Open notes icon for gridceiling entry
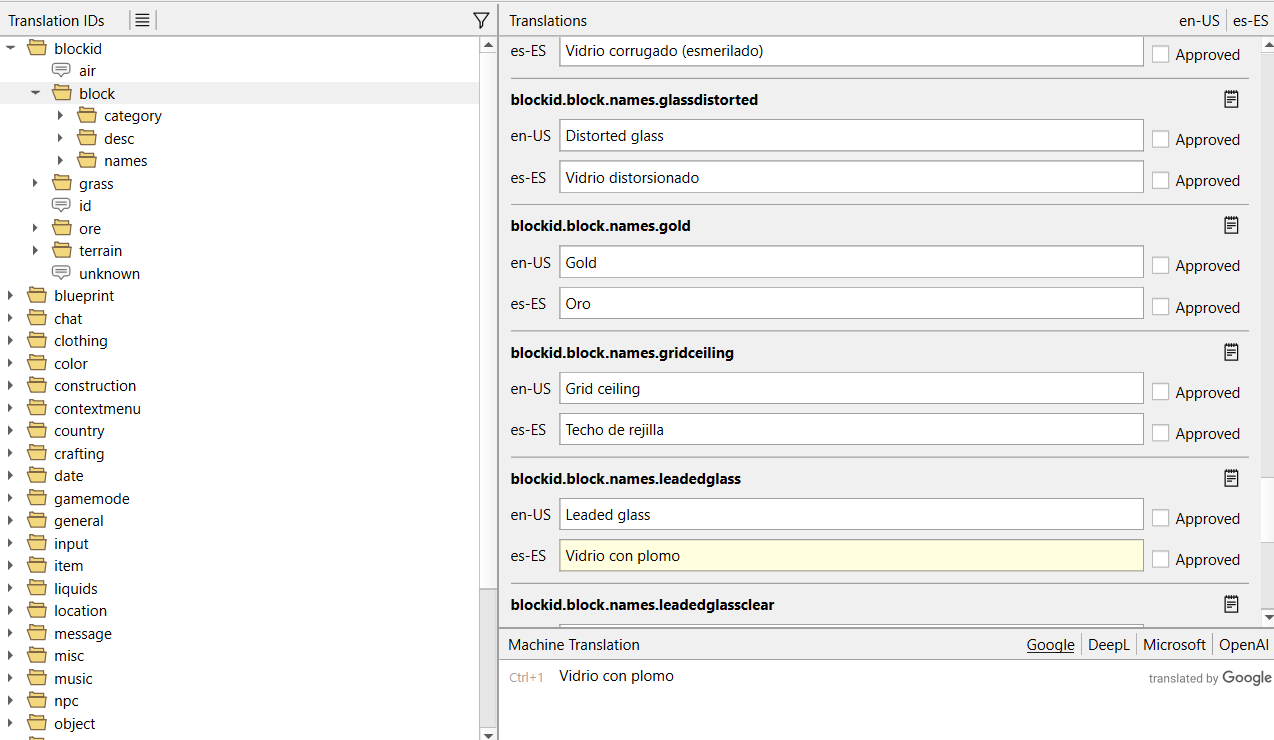The image size is (1274, 740). coord(1231,352)
